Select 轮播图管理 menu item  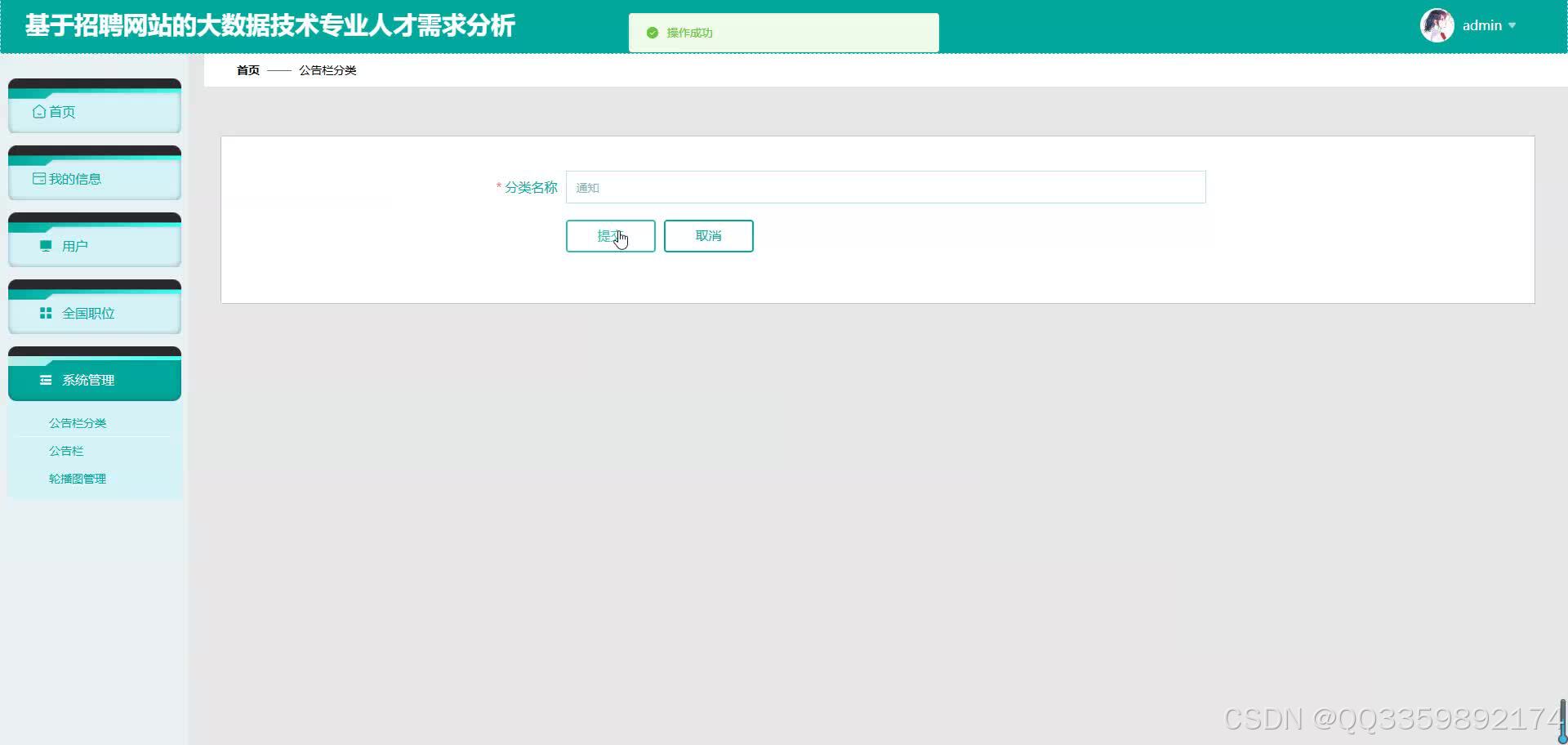point(77,478)
